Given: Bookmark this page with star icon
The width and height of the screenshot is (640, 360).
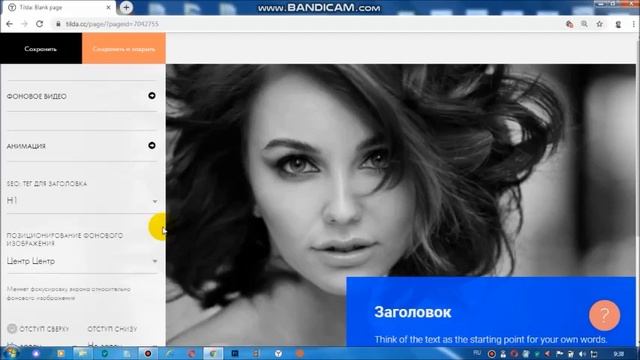Looking at the screenshot, I should pyautogui.click(x=599, y=24).
